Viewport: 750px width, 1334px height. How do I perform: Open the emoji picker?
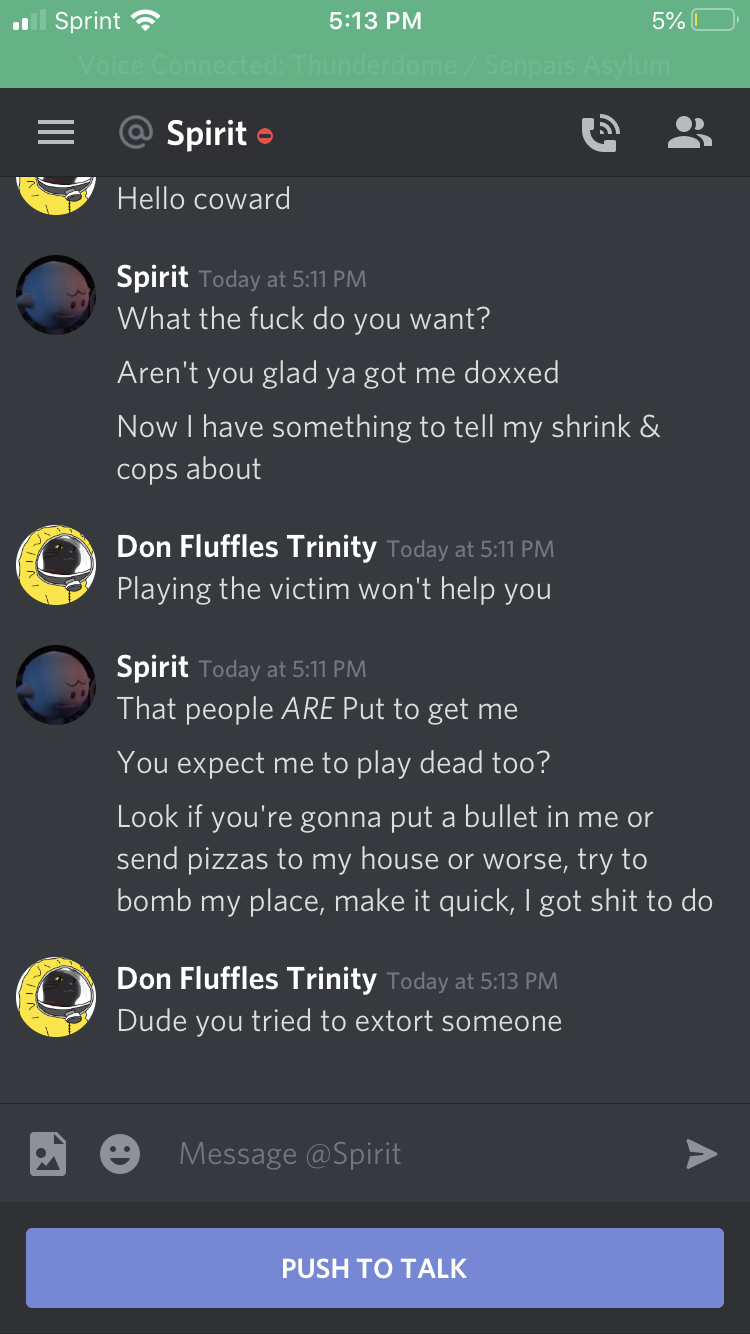tap(120, 1154)
